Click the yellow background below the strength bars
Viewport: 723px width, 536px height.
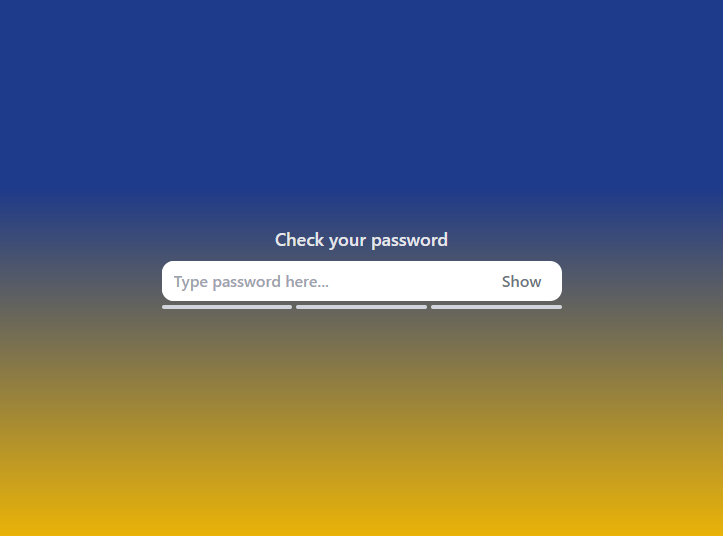[x=362, y=484]
